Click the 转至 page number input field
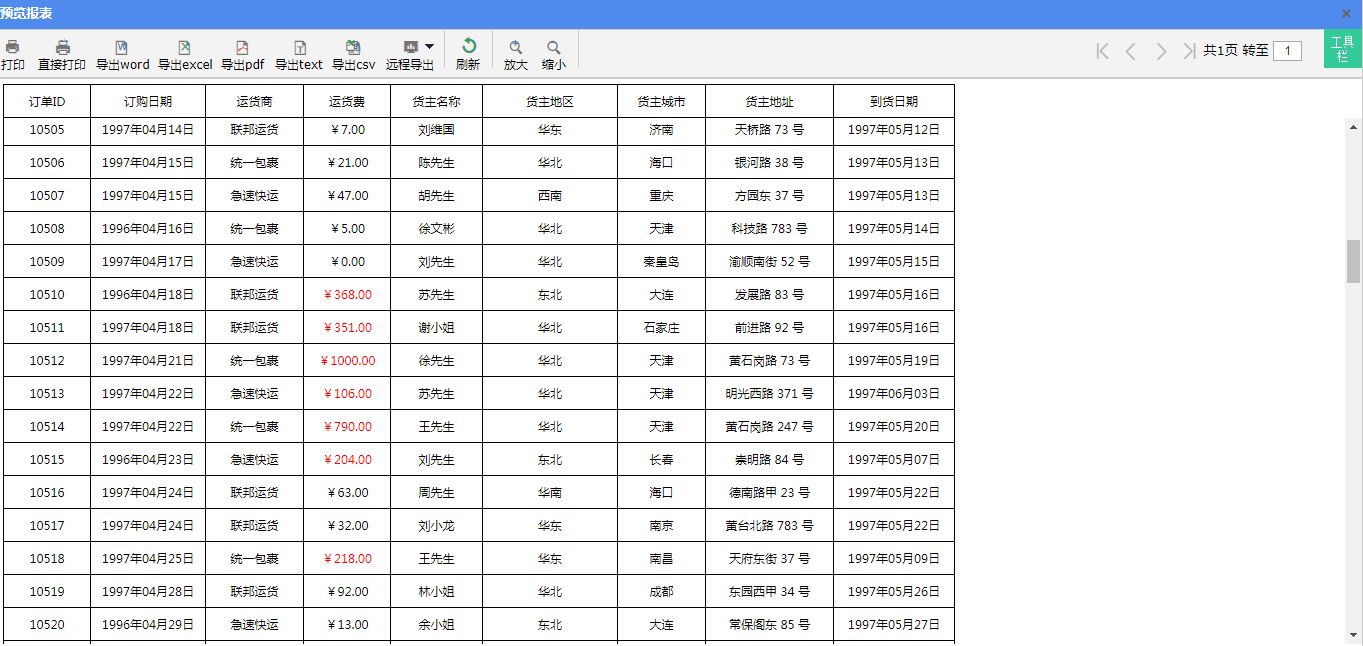The image size is (1363, 646). click(1287, 51)
